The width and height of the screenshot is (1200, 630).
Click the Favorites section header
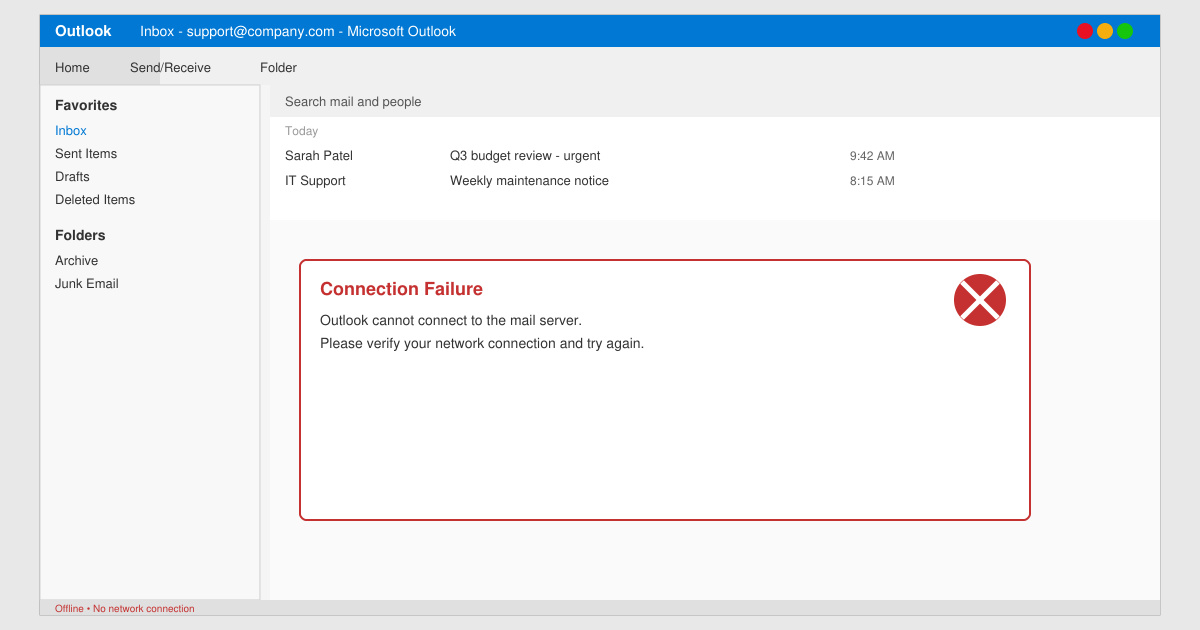click(86, 105)
